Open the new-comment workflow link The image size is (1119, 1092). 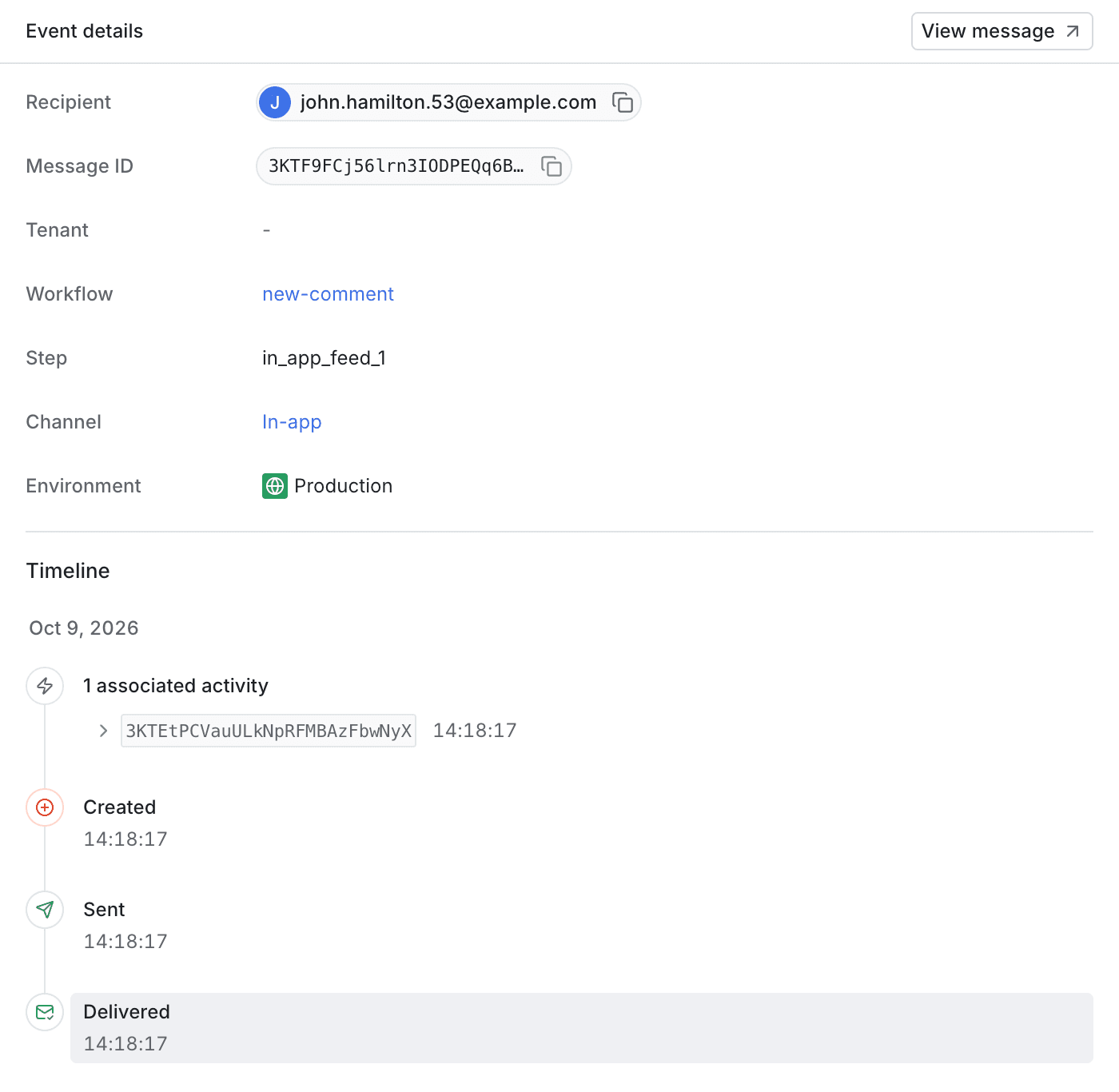pyautogui.click(x=328, y=294)
